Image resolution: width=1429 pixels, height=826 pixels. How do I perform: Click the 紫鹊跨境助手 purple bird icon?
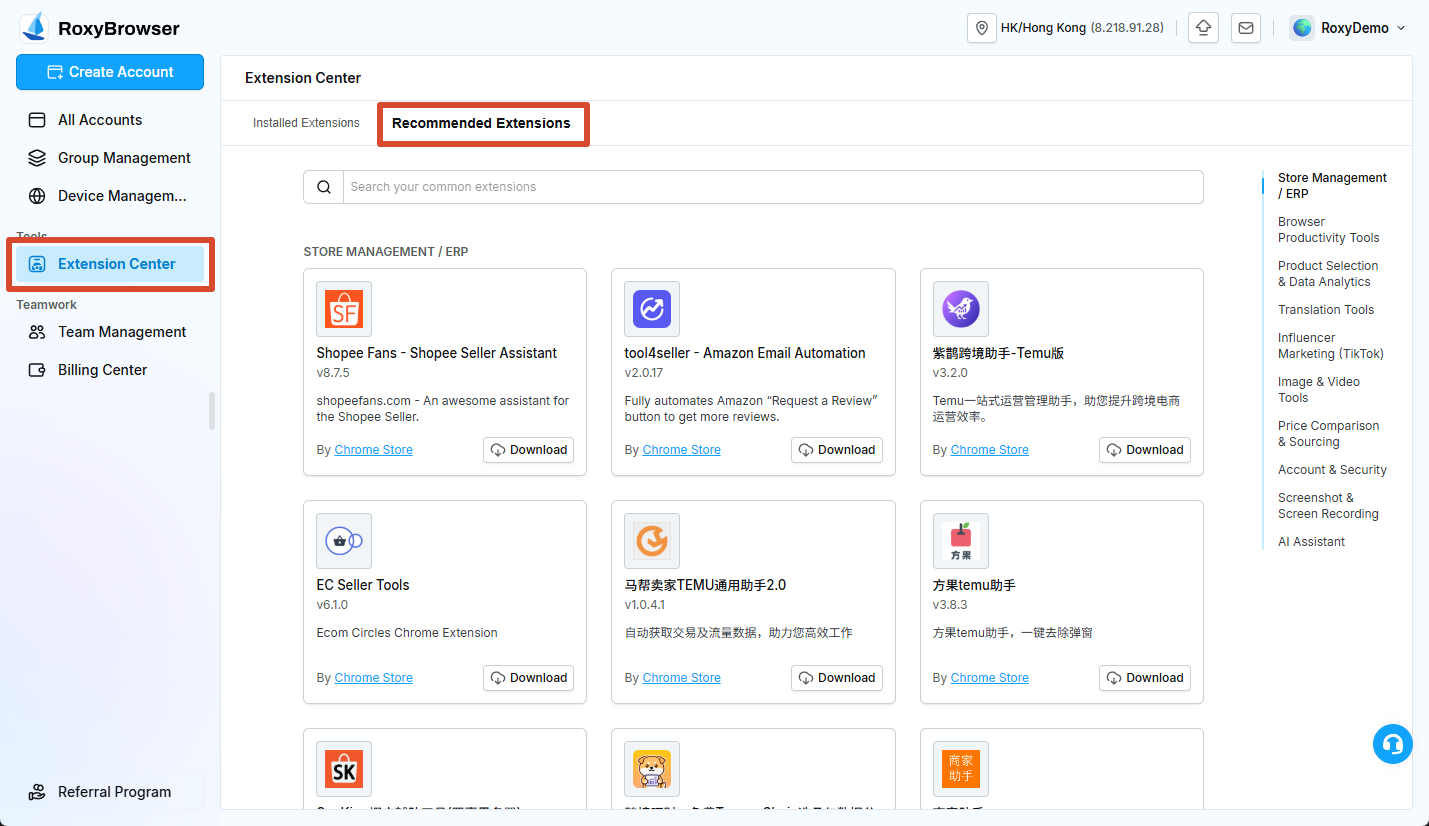click(x=960, y=309)
